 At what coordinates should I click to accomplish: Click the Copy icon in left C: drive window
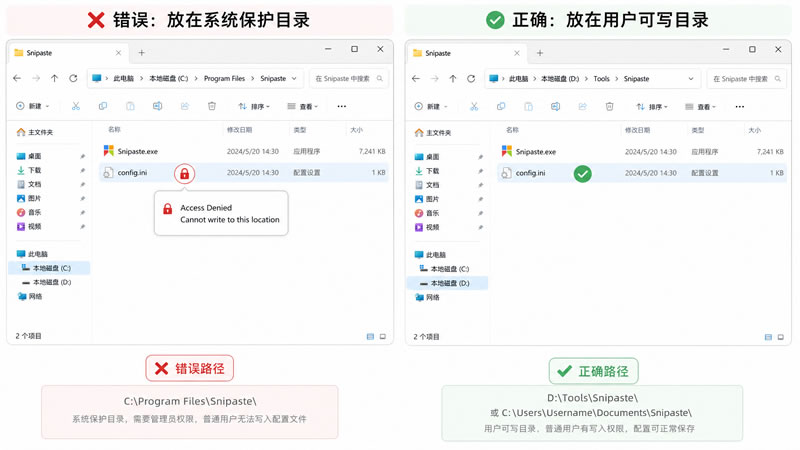103,106
